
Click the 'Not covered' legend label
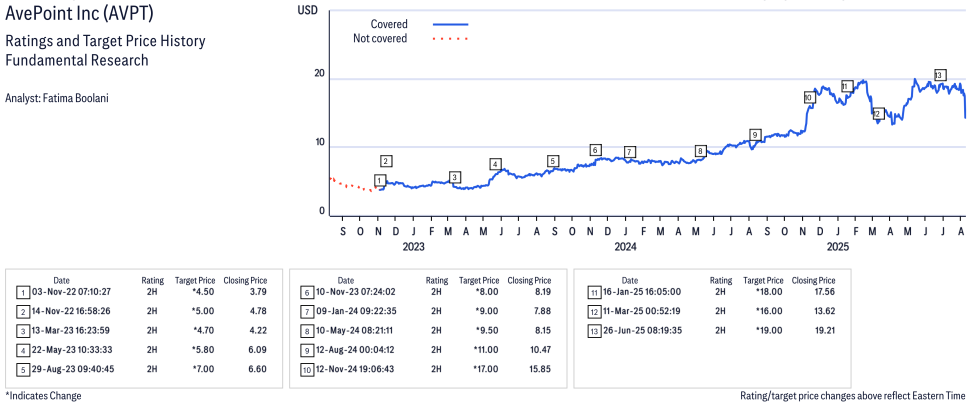[x=380, y=39]
